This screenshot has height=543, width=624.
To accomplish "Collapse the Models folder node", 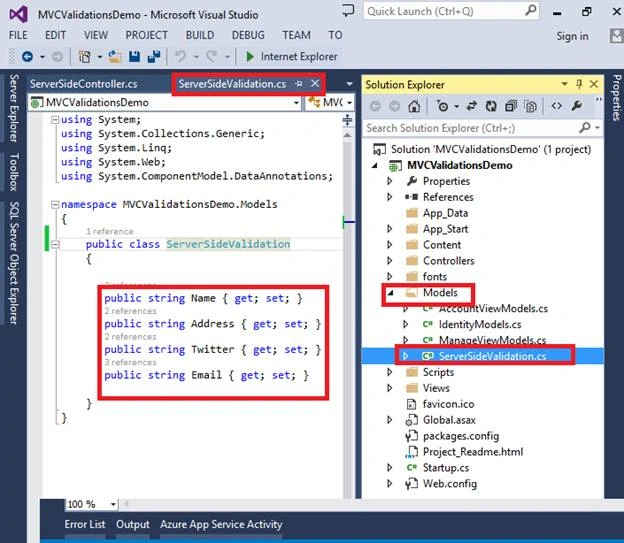I will click(x=390, y=293).
